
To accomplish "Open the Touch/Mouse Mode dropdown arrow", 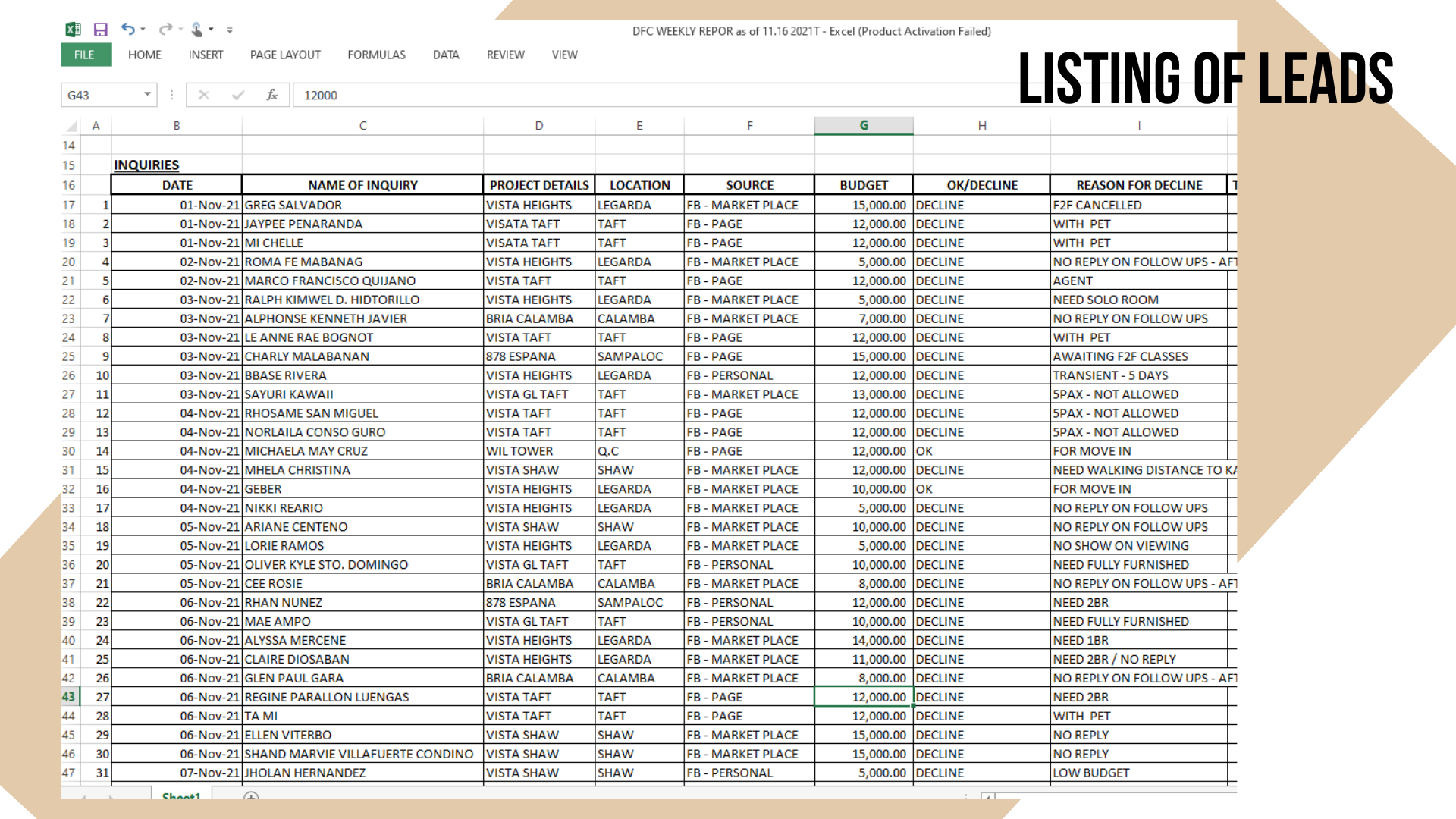I will click(x=211, y=30).
